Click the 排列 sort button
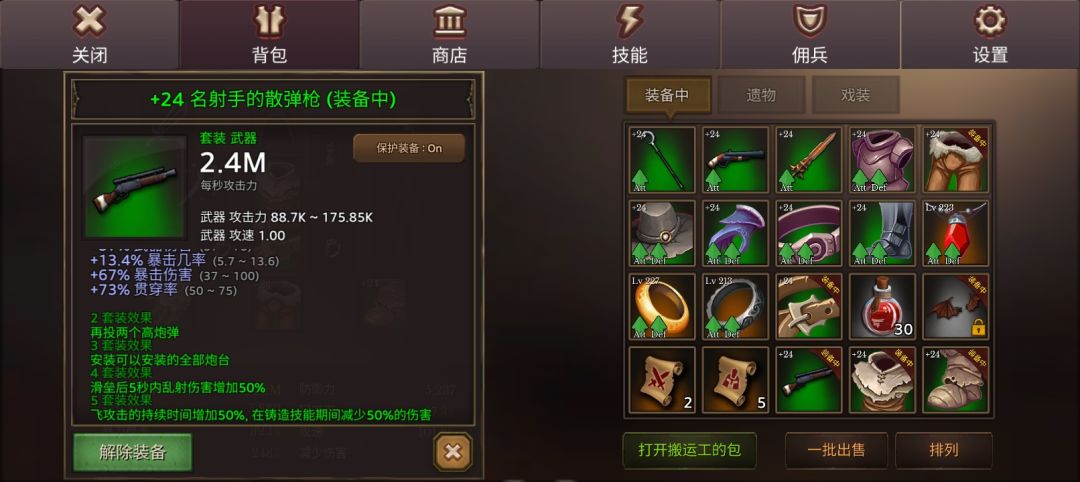Image resolution: width=1080 pixels, height=482 pixels. 944,450
